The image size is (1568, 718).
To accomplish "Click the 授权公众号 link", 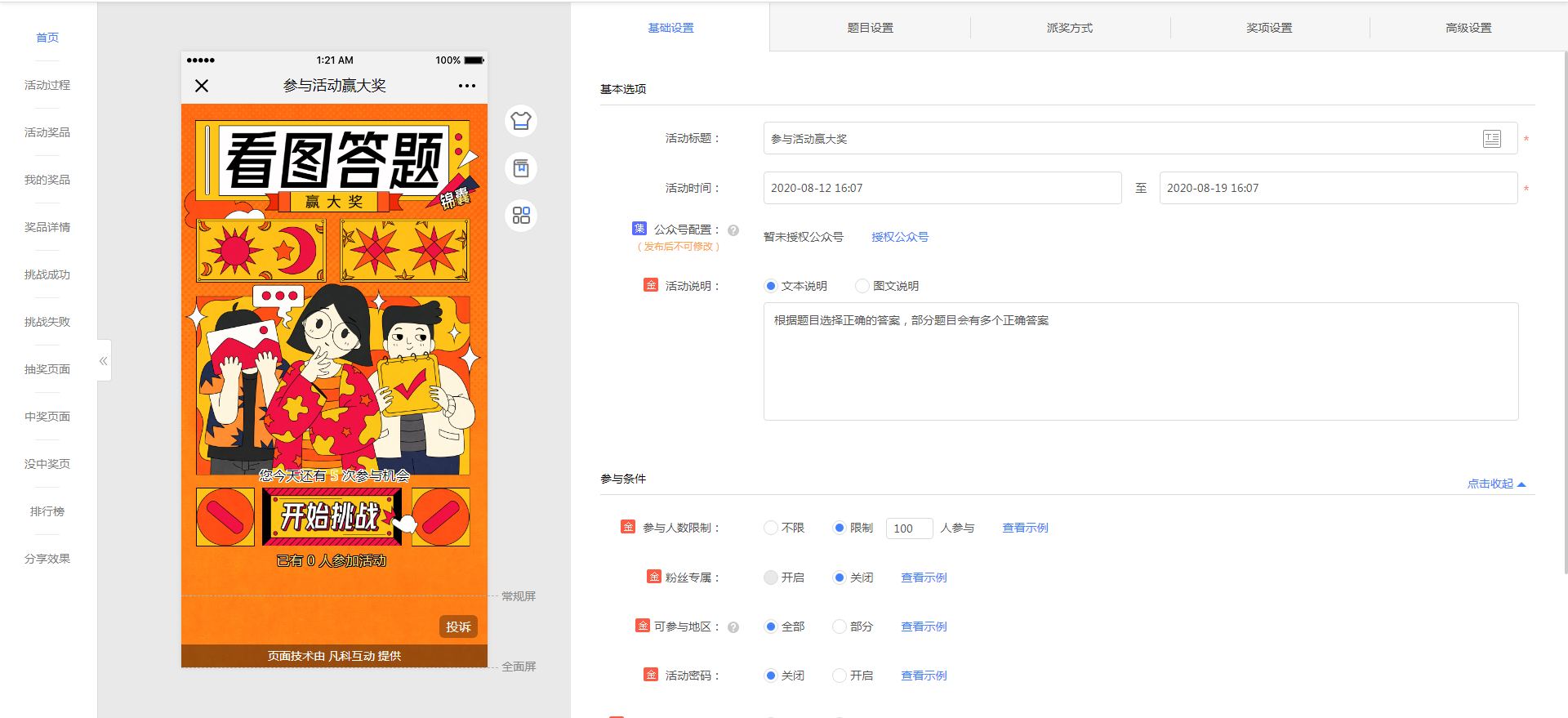I will 900,237.
